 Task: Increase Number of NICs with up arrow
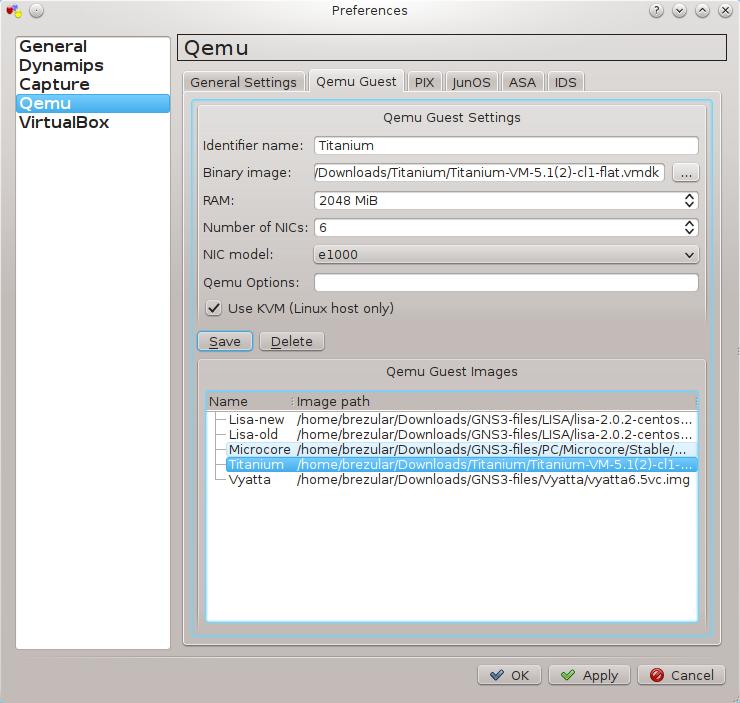689,223
